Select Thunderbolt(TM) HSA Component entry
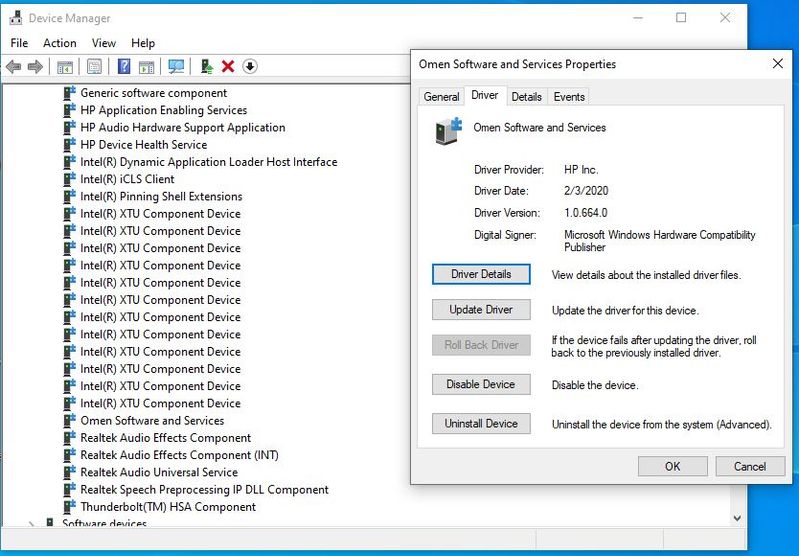This screenshot has height=556, width=799. pyautogui.click(x=168, y=507)
